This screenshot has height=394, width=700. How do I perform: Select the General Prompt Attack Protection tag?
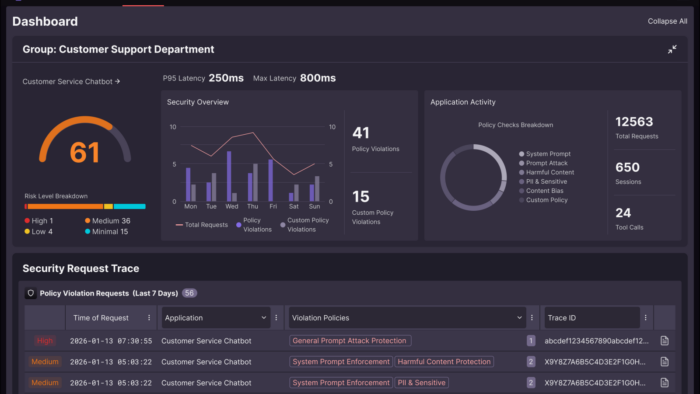coord(350,341)
